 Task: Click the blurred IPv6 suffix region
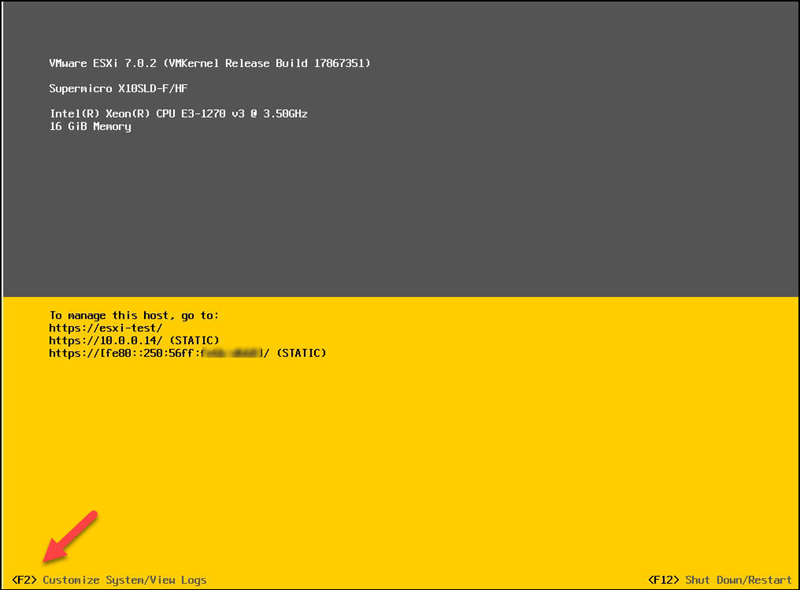[230, 352]
